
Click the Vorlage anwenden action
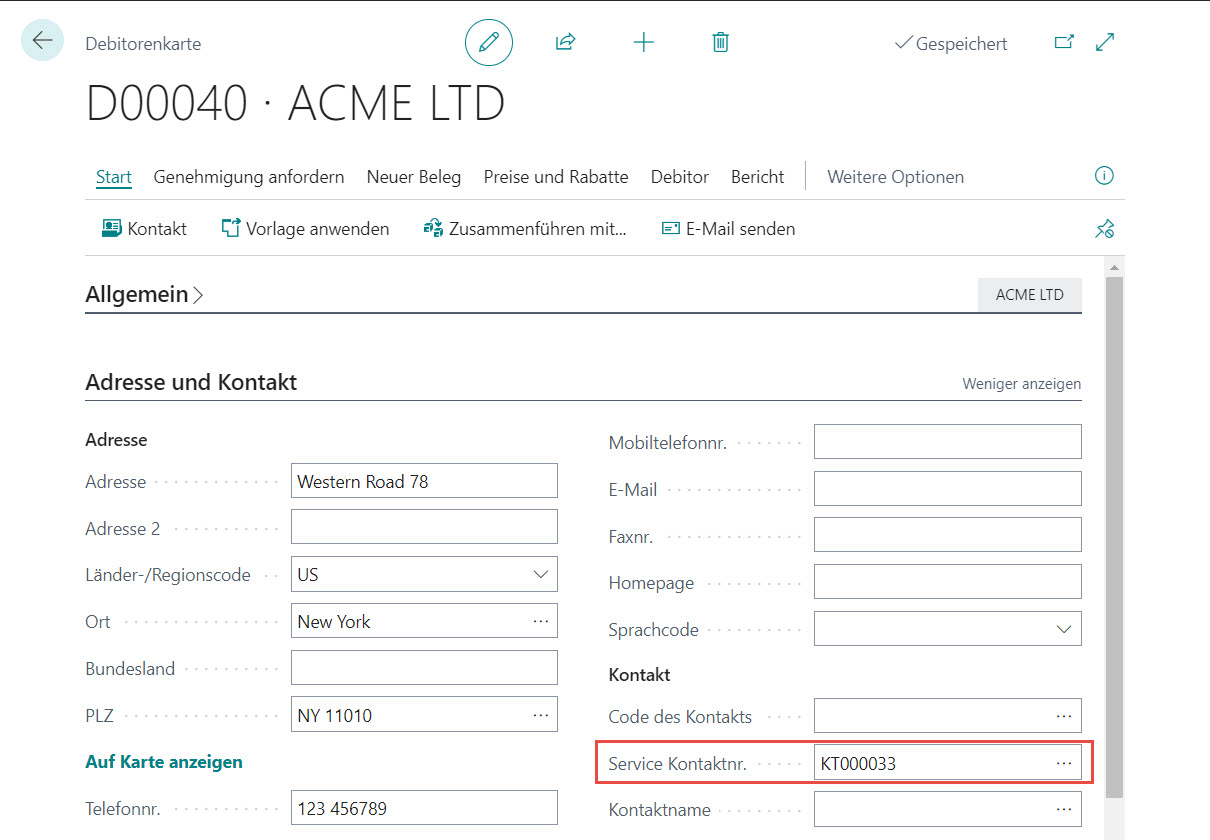pyautogui.click(x=305, y=229)
